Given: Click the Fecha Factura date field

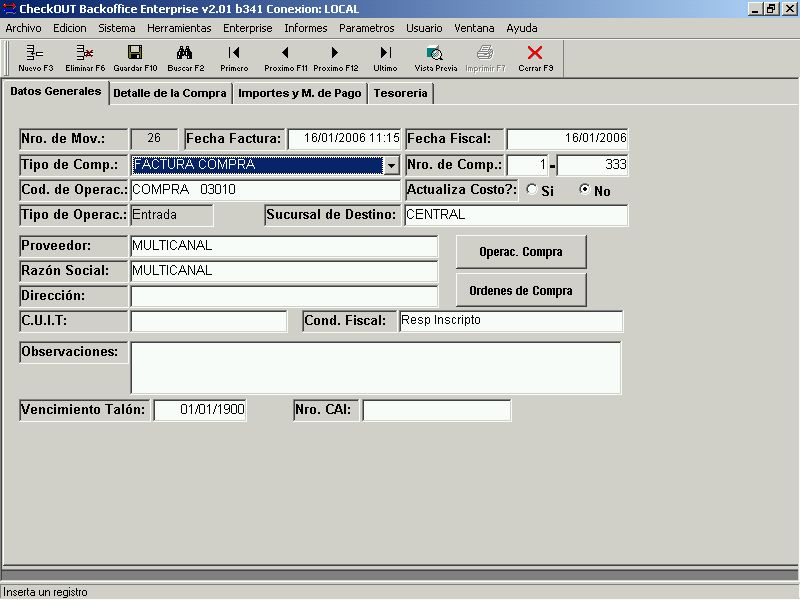Looking at the screenshot, I should click(x=344, y=139).
